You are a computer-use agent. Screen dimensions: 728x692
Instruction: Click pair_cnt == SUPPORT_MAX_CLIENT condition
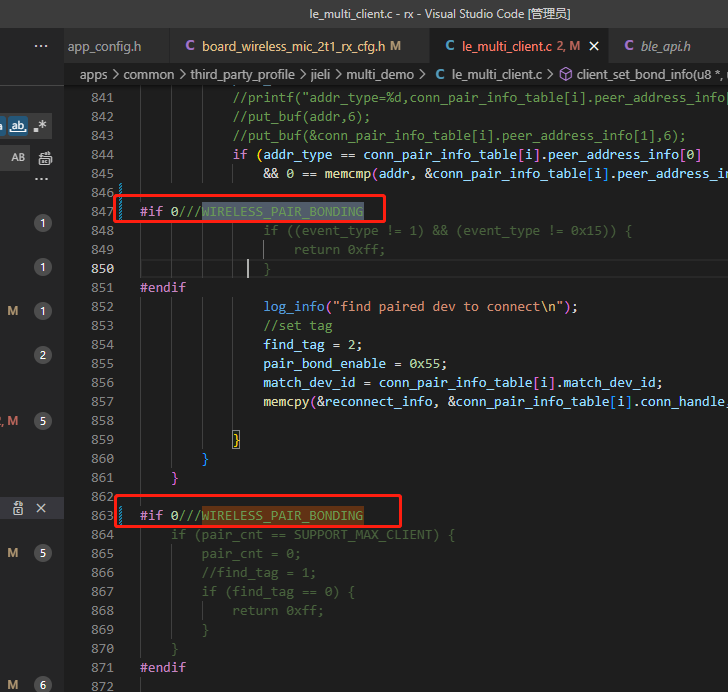[x=313, y=535]
